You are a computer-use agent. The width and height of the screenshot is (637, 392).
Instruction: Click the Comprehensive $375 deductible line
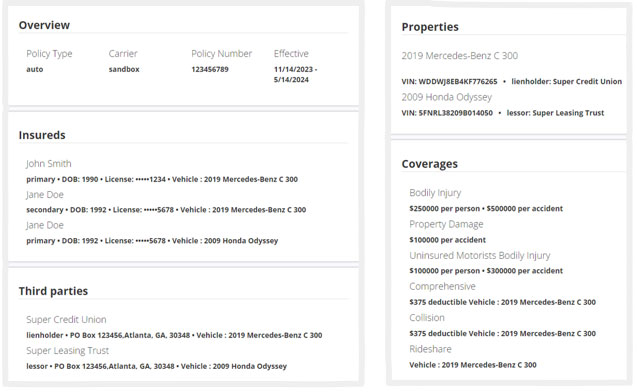point(503,302)
